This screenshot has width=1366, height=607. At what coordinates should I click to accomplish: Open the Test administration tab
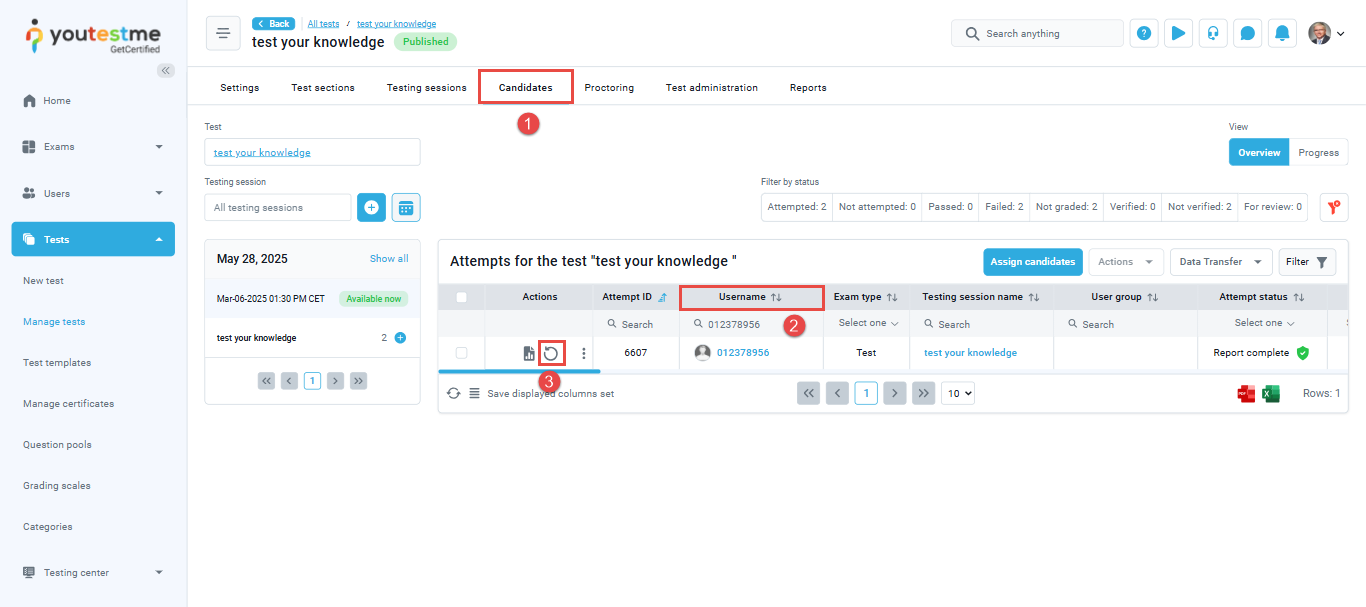coord(712,87)
